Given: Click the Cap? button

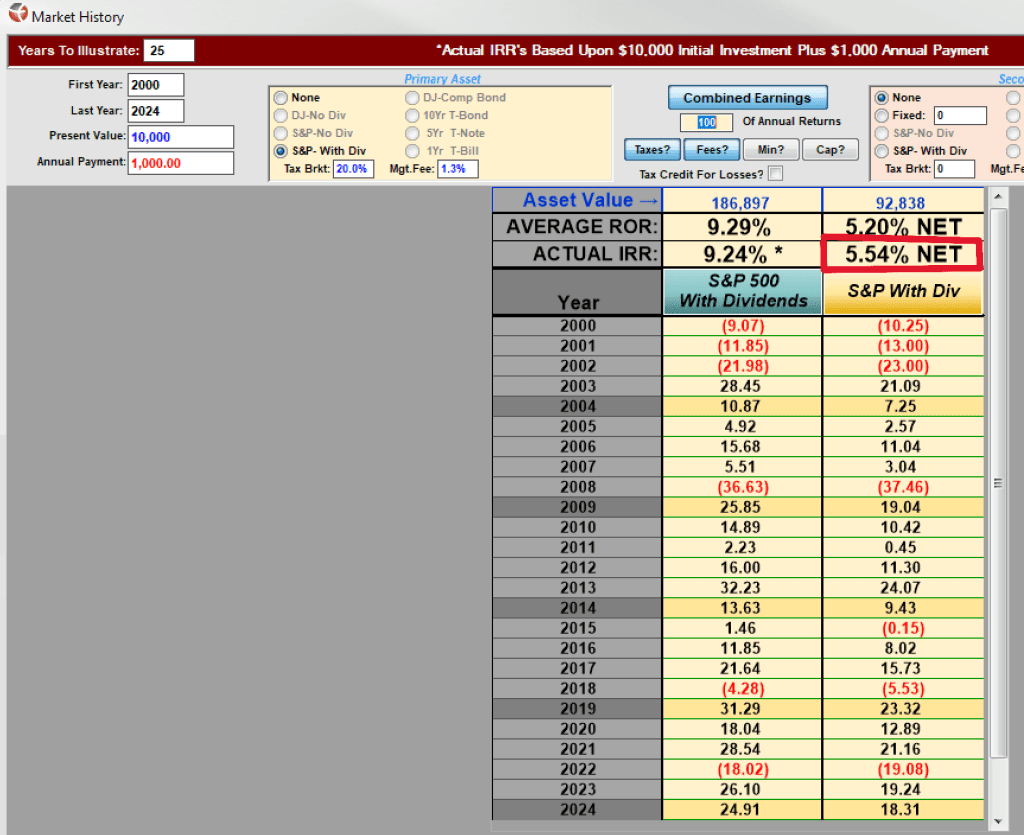Looking at the screenshot, I should click(830, 150).
